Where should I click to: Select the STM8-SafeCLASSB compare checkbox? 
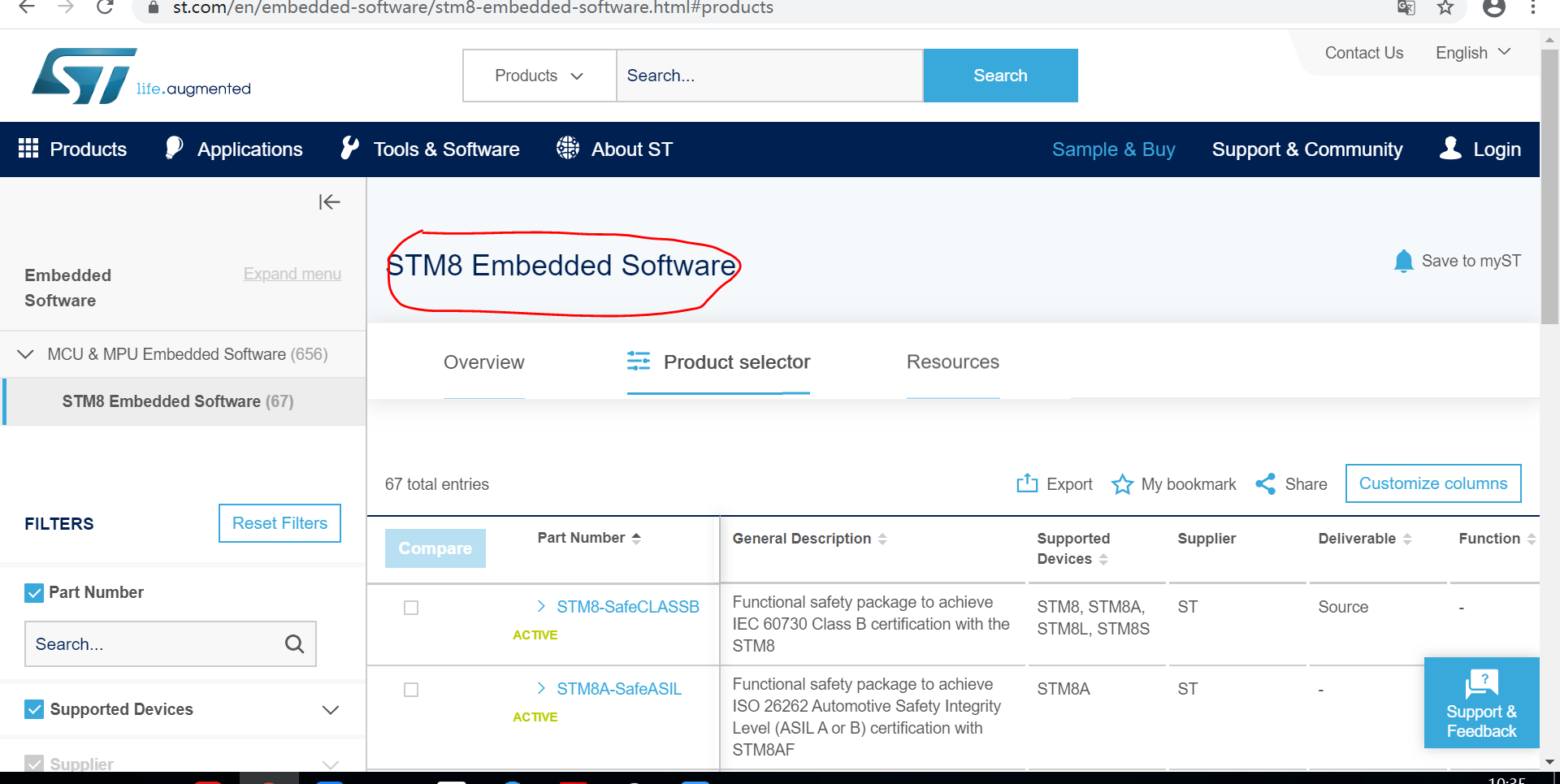pyautogui.click(x=411, y=607)
